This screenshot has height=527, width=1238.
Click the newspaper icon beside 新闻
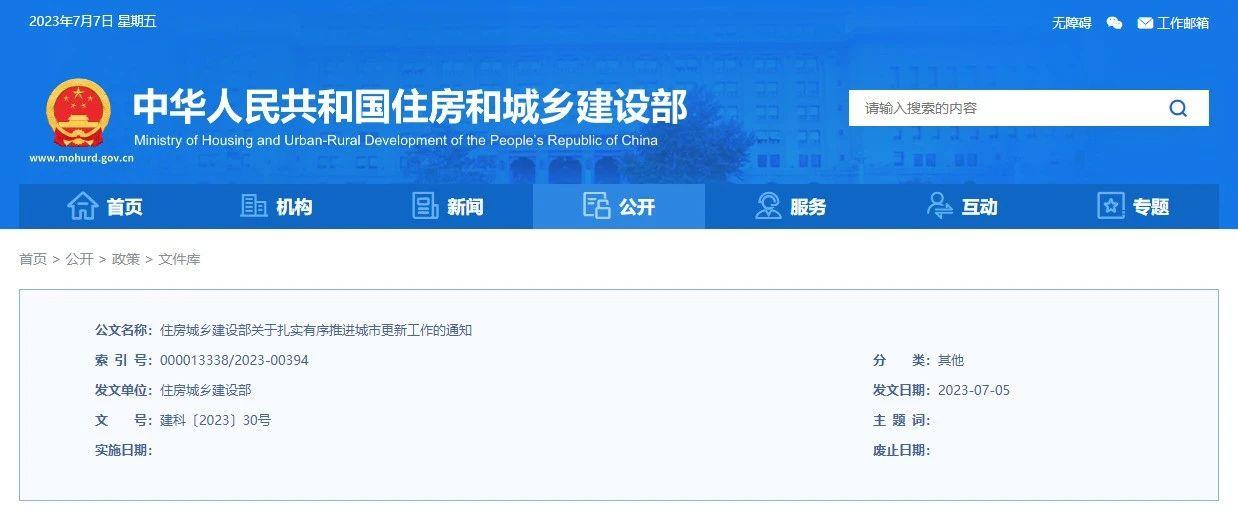426,206
